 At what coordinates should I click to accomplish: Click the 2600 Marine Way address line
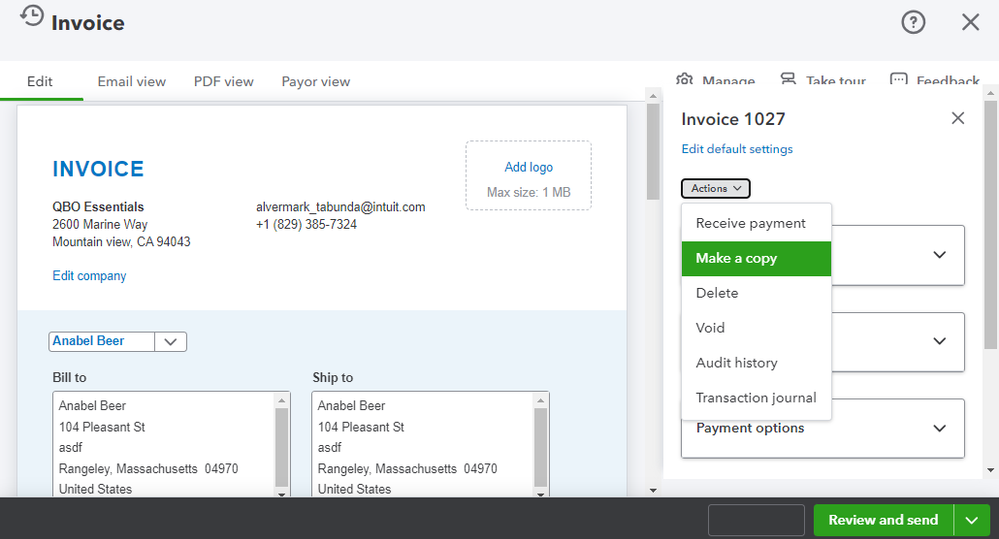click(x=99, y=224)
